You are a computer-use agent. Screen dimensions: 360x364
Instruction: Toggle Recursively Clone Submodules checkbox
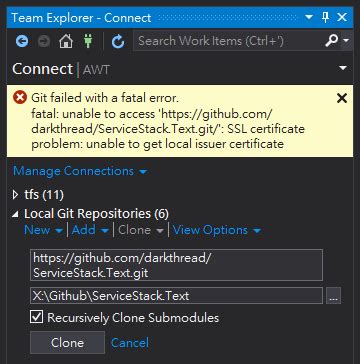[36, 317]
